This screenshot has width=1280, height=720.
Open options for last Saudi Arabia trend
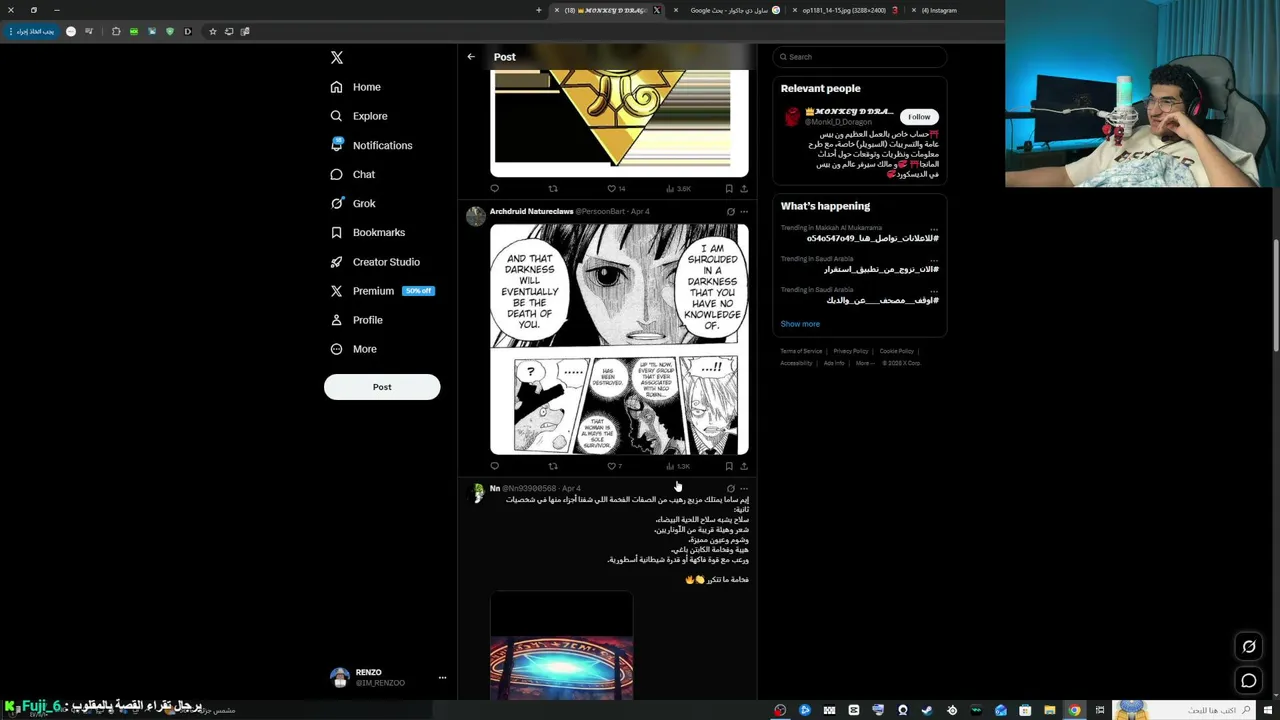pos(934,290)
